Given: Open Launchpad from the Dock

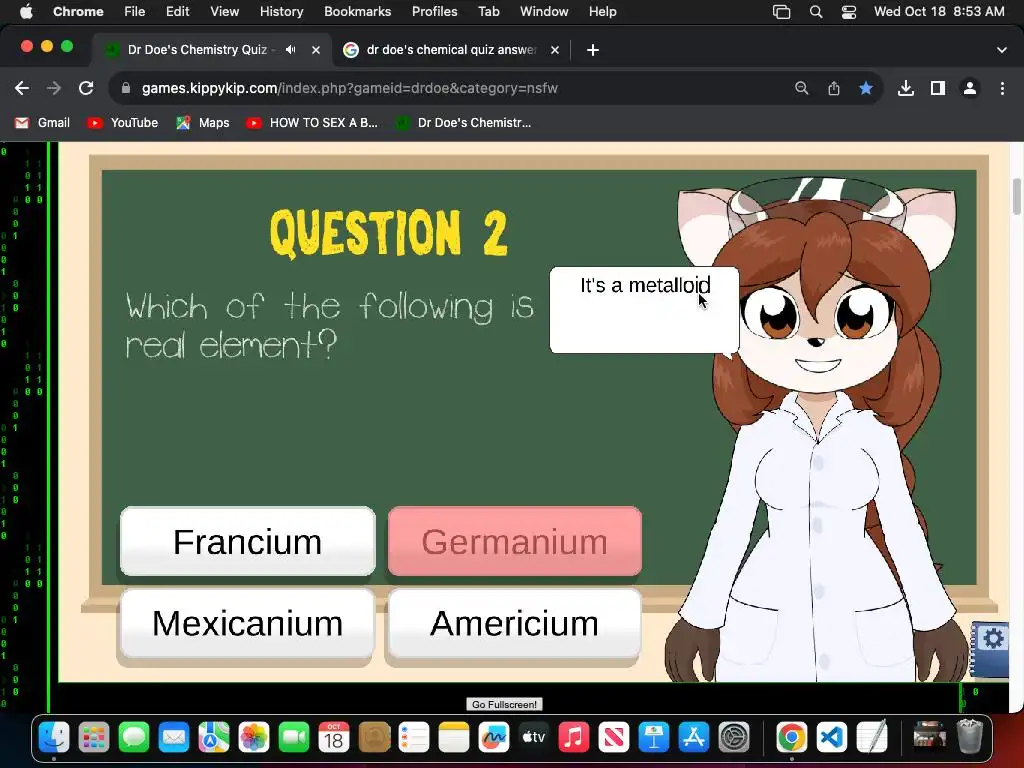Looking at the screenshot, I should [x=94, y=738].
